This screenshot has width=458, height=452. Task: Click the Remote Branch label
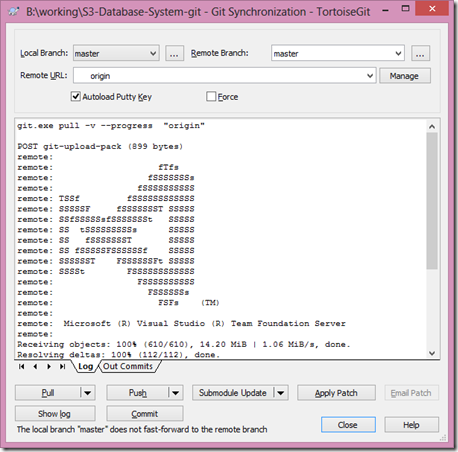220,53
